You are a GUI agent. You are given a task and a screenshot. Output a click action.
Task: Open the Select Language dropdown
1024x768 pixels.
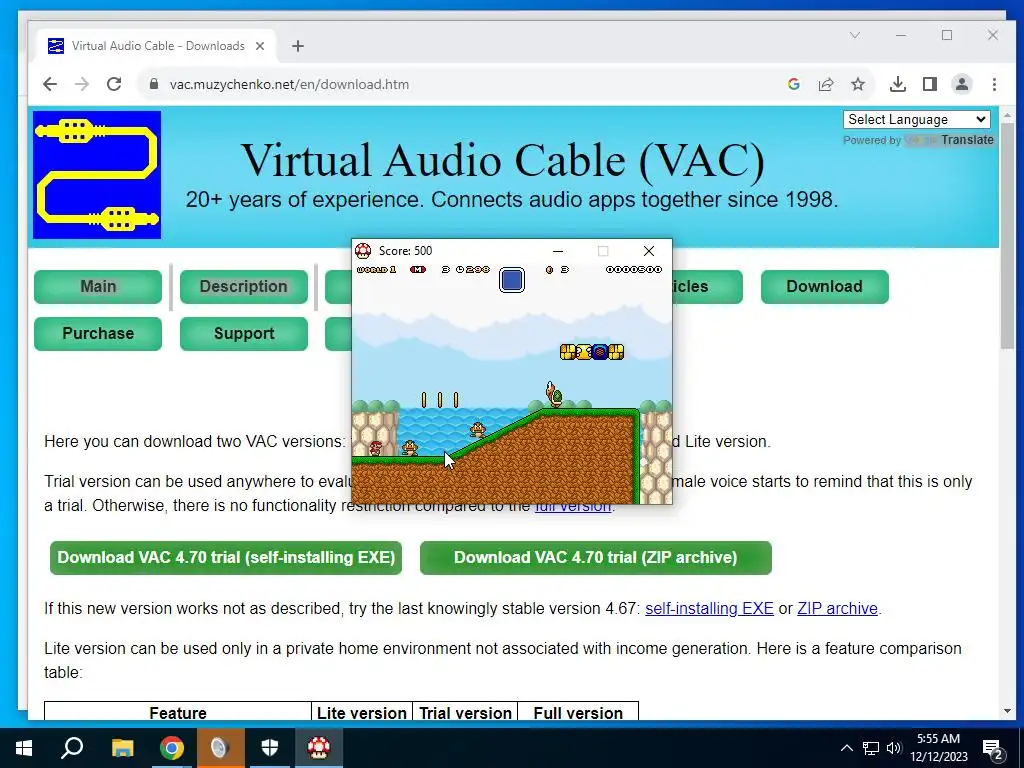pyautogui.click(x=917, y=120)
